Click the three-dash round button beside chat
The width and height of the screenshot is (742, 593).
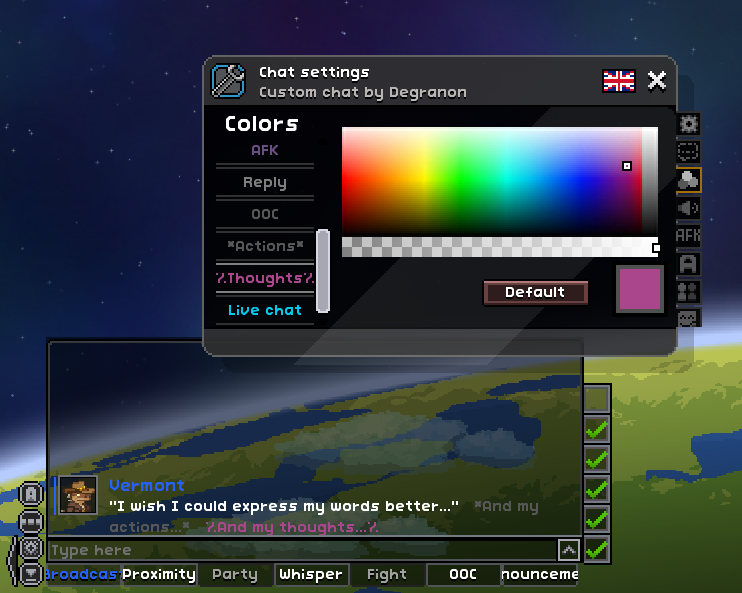[31, 522]
